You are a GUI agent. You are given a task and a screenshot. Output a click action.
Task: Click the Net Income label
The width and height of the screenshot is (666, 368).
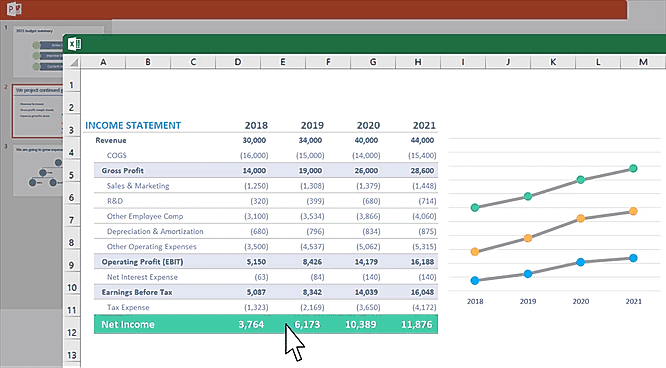point(128,325)
